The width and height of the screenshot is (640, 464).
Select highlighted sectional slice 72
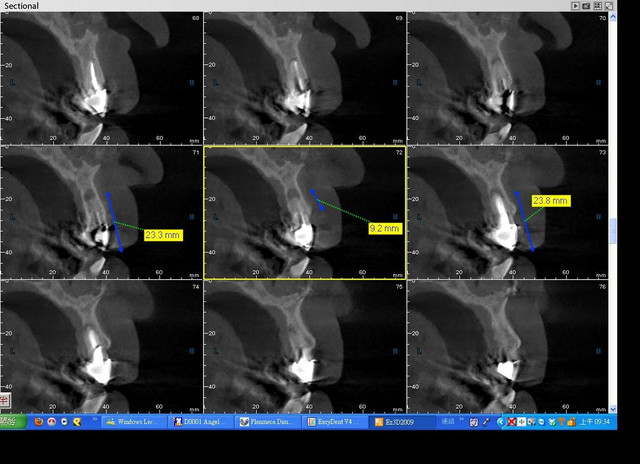pyautogui.click(x=305, y=213)
